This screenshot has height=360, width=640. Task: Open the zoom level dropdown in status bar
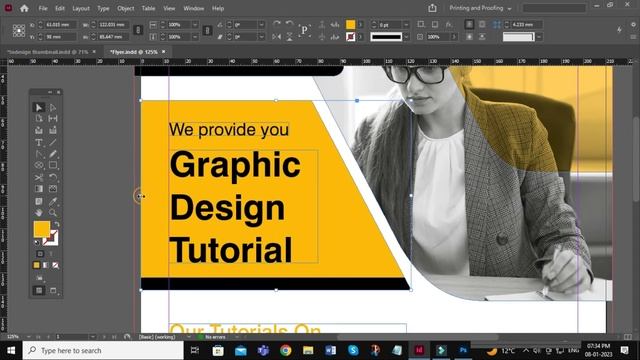[x=29, y=337]
